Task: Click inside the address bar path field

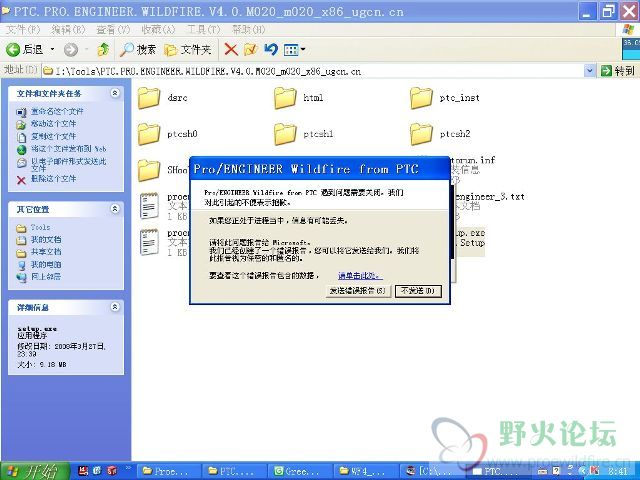Action: coord(313,71)
